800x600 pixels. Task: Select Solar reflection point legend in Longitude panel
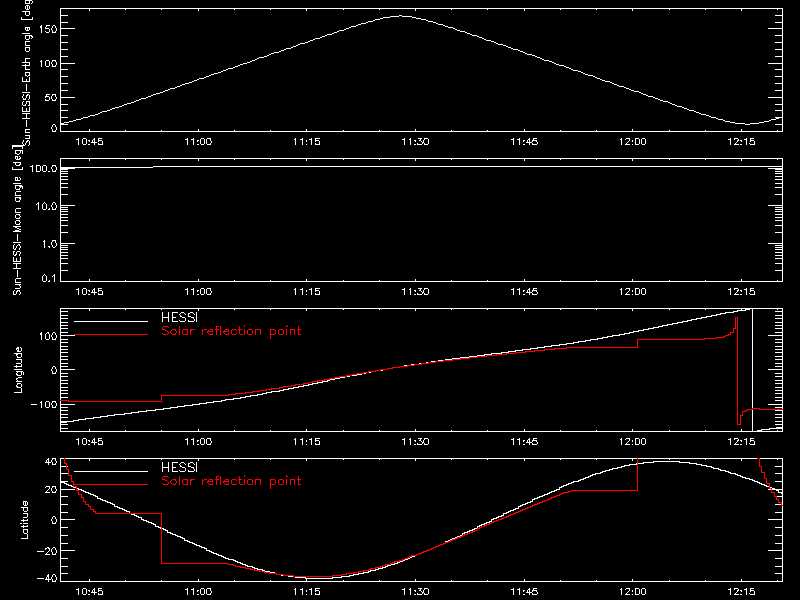(231, 331)
